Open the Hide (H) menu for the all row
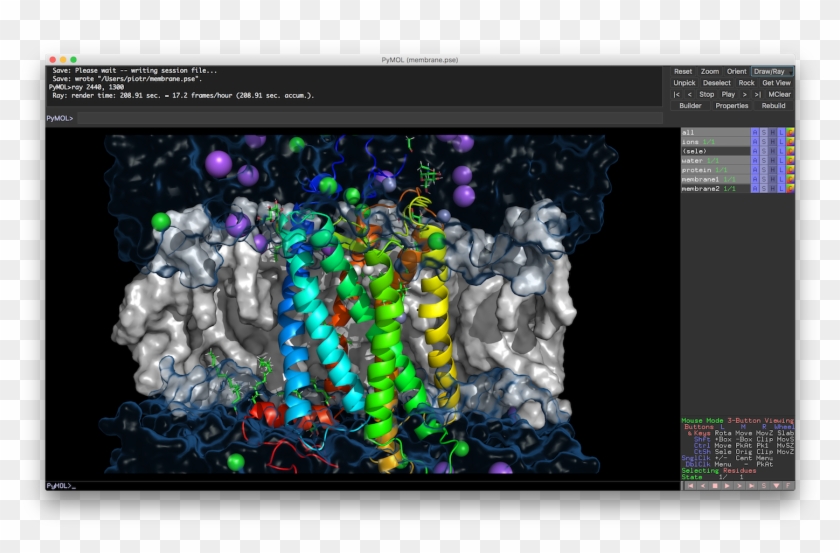The image size is (840, 553). coord(772,132)
